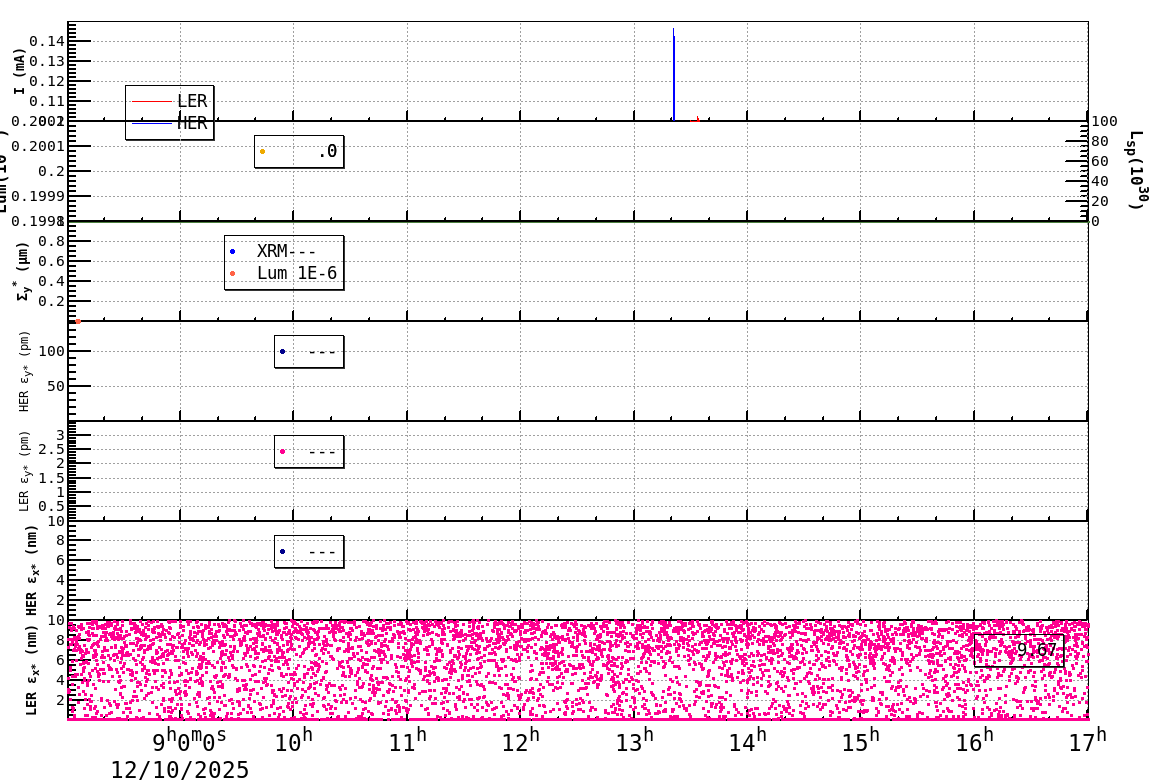Screen dimensions: 1160x782
Task: Click the 12/10/2025 date label
Action: pos(180,767)
